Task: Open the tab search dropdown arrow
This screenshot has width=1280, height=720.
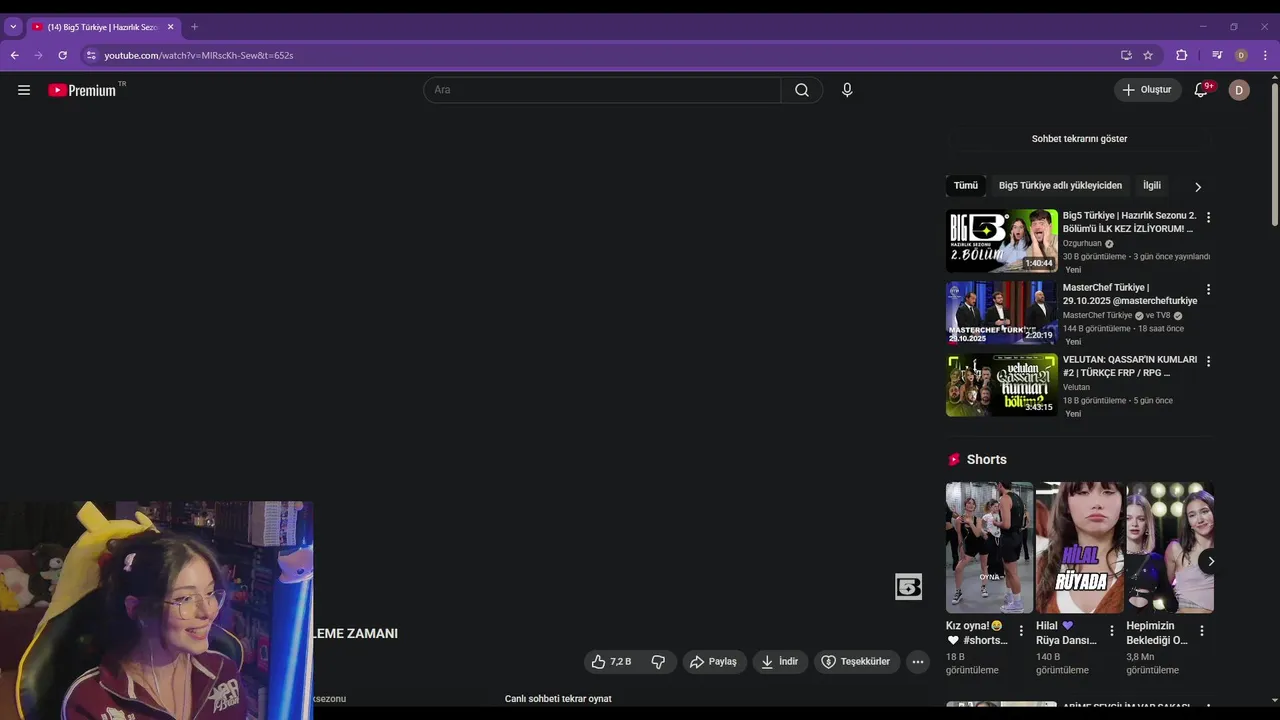Action: tap(13, 27)
